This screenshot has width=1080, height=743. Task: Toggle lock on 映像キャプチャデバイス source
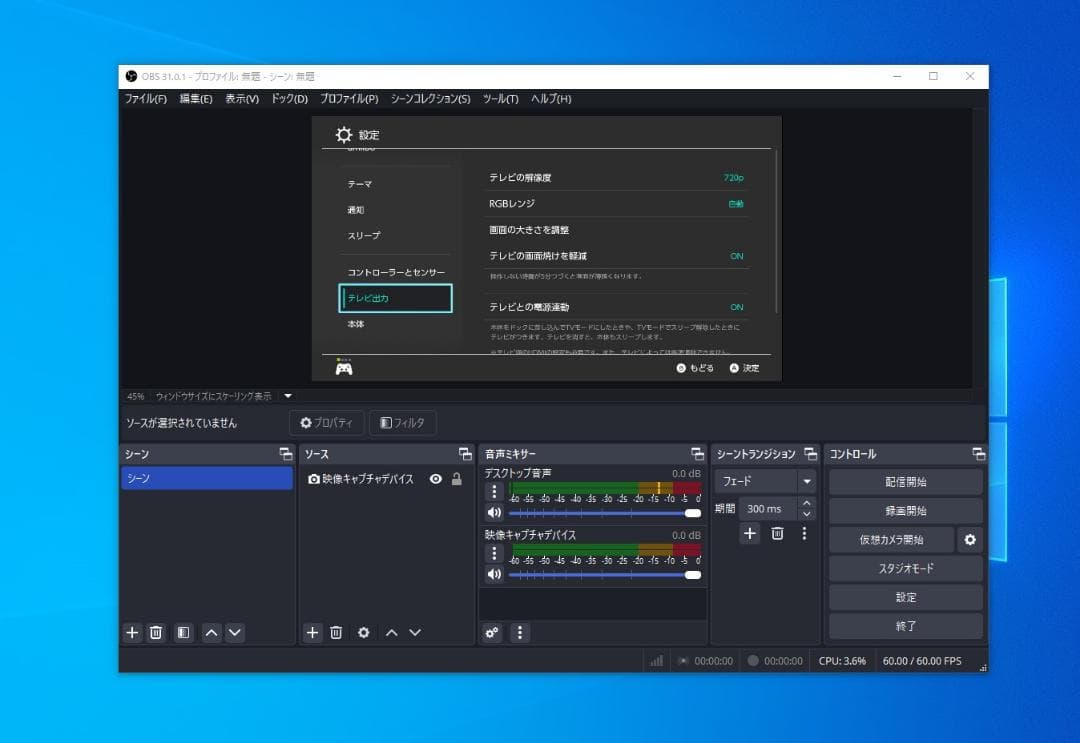pos(457,479)
